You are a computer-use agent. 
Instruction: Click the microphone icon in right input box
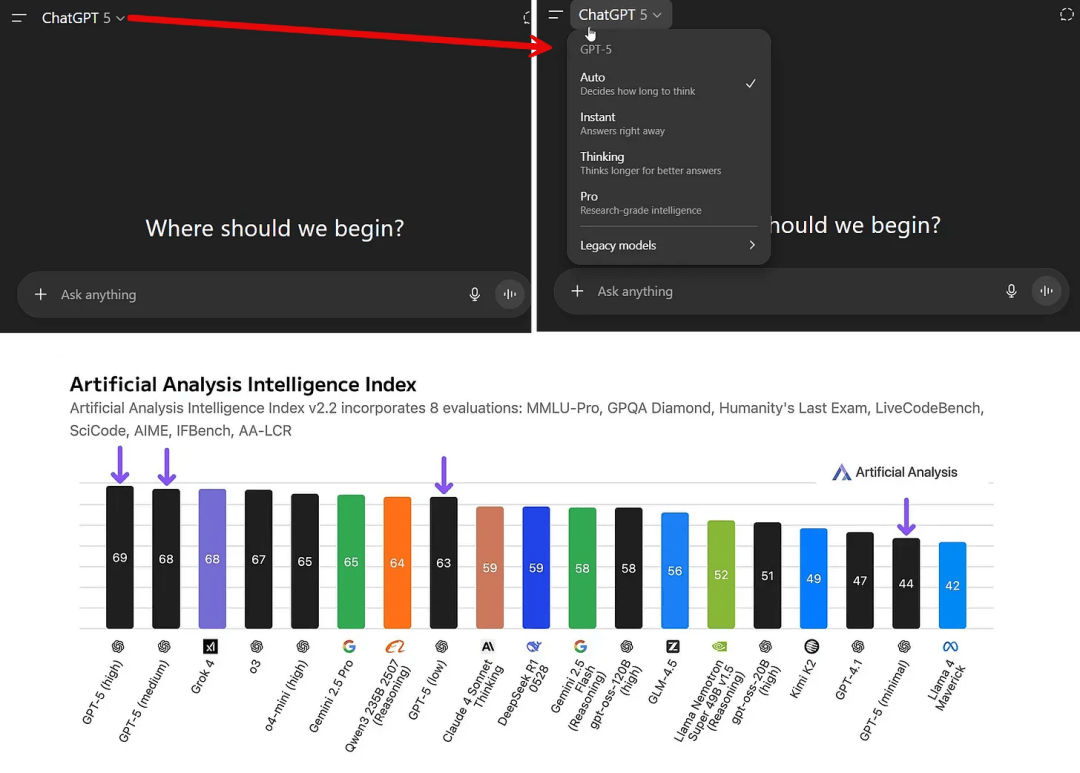point(1012,291)
